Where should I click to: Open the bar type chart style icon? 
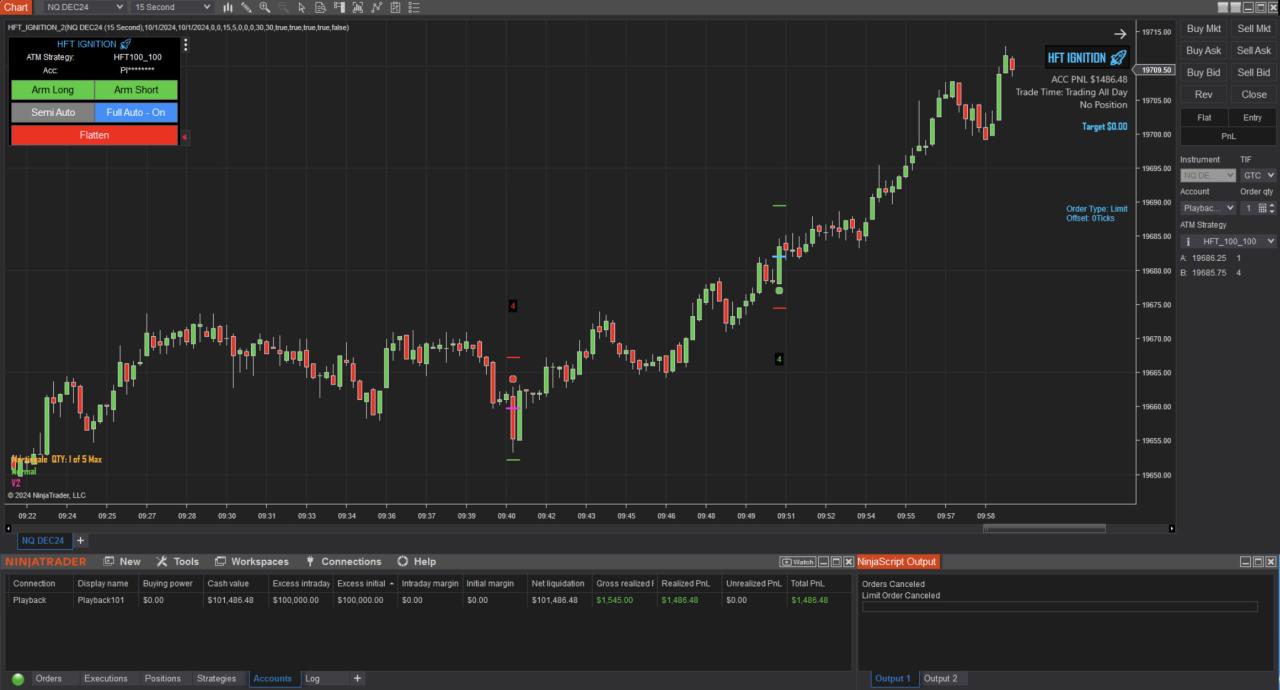(227, 7)
